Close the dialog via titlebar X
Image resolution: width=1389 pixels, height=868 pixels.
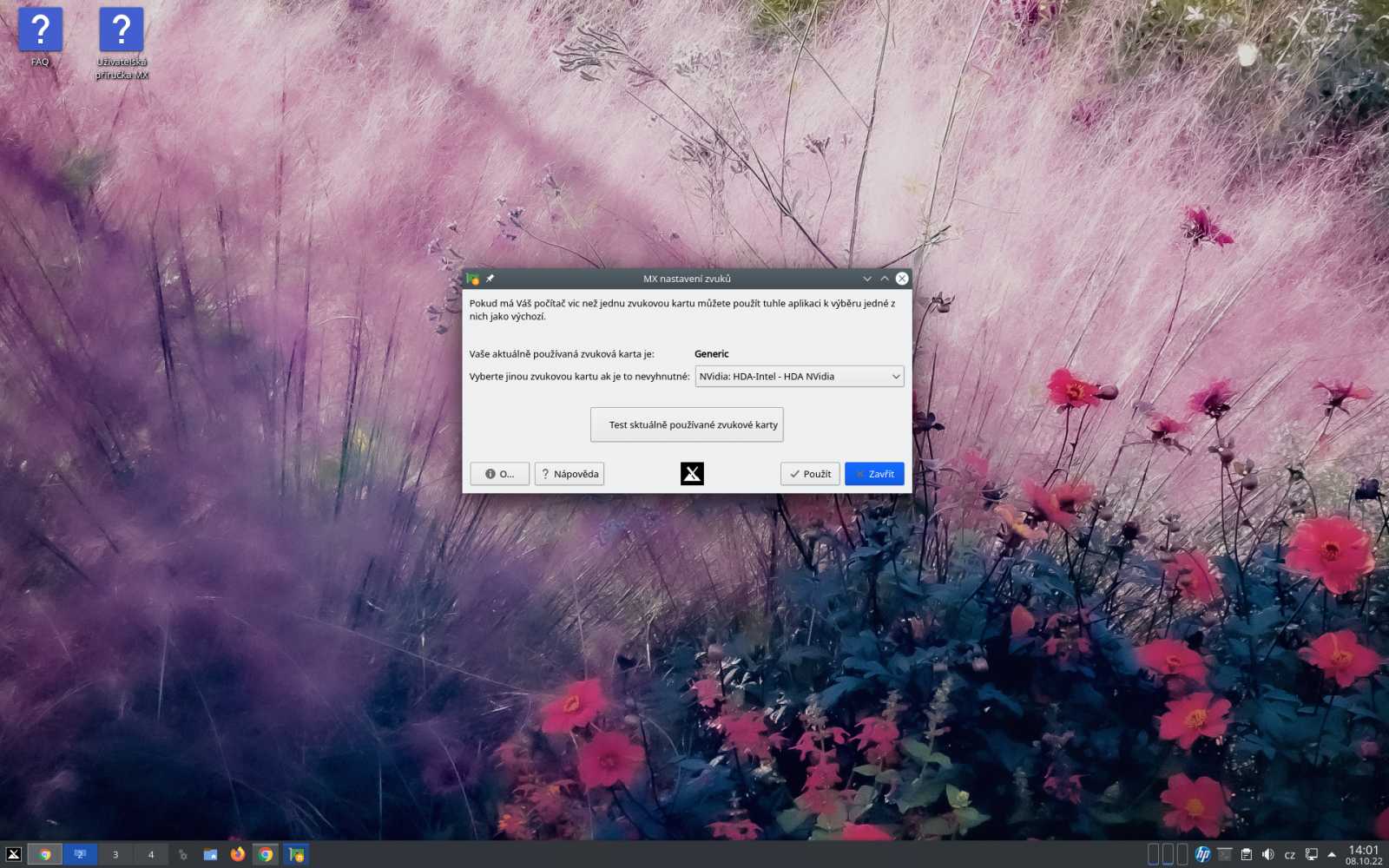click(x=902, y=279)
